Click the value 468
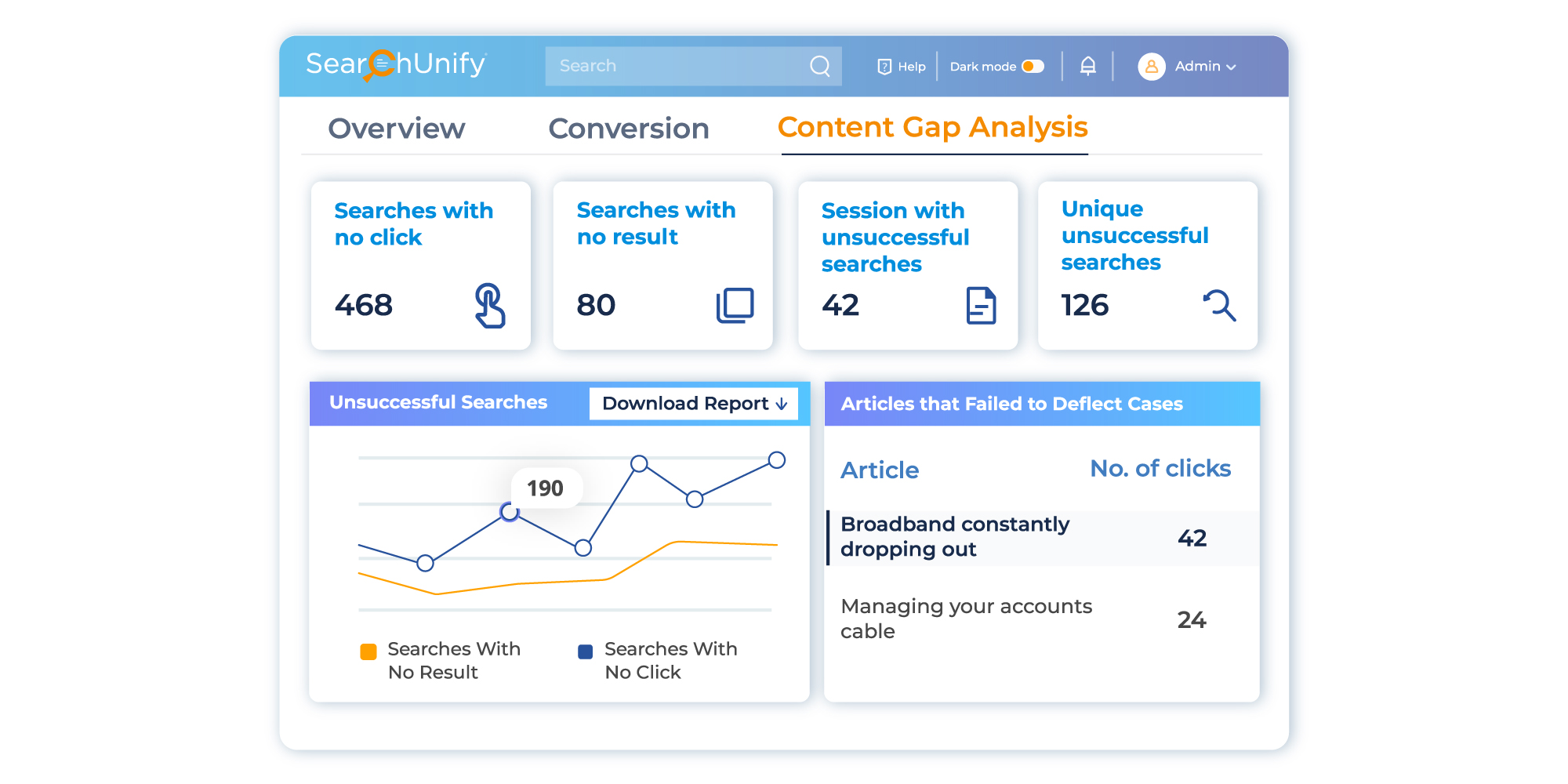The height and width of the screenshot is (784, 1568). tap(364, 305)
